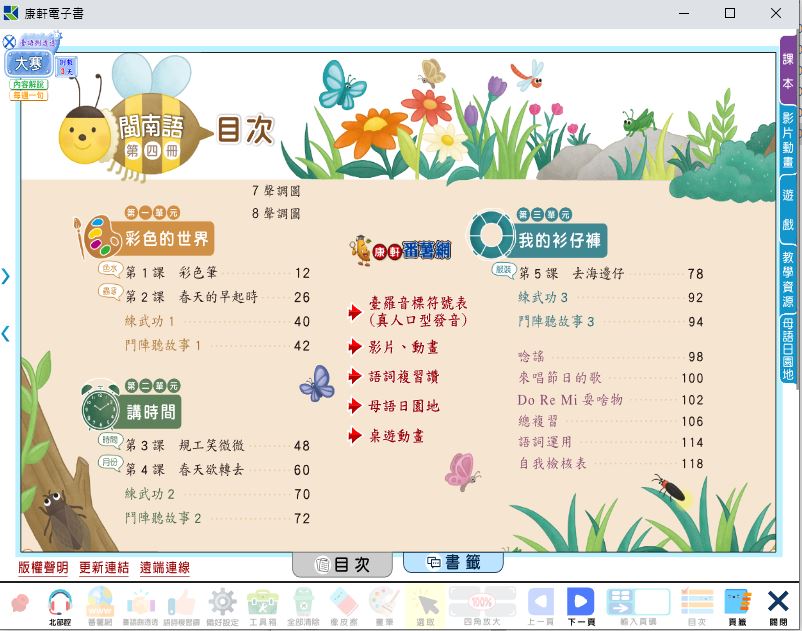The image size is (802, 631).
Task: Click the 月份 speech bubble beside lesson 4
Action: click(110, 462)
